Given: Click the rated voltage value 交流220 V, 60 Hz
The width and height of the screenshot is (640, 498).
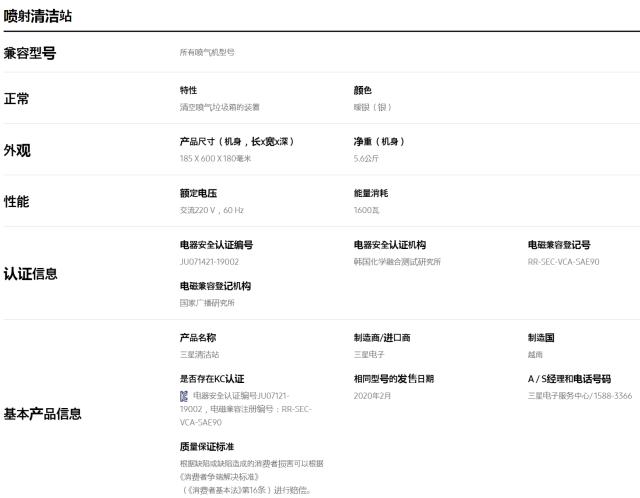Looking at the screenshot, I should [211, 210].
